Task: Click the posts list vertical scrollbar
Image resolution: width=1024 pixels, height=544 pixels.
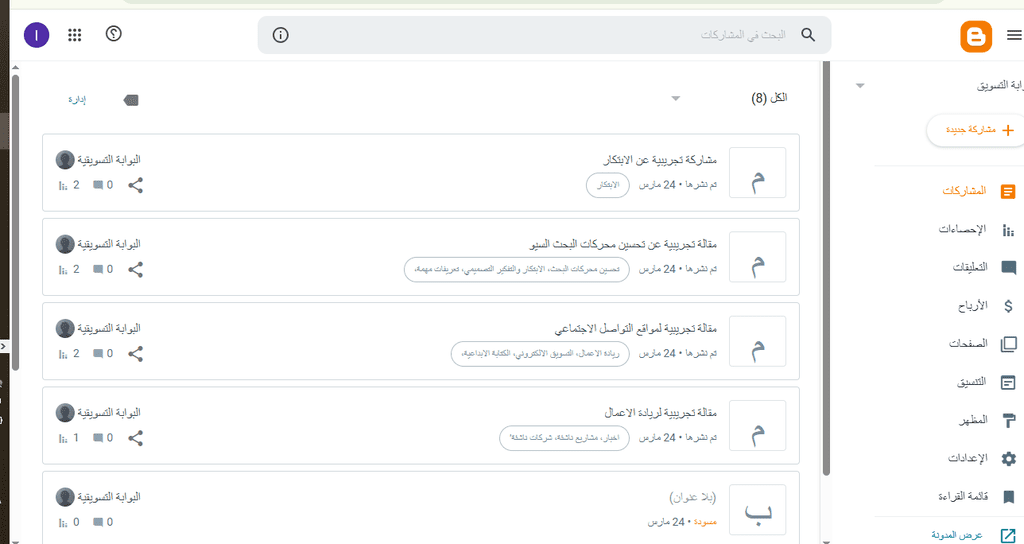Action: pyautogui.click(x=826, y=268)
